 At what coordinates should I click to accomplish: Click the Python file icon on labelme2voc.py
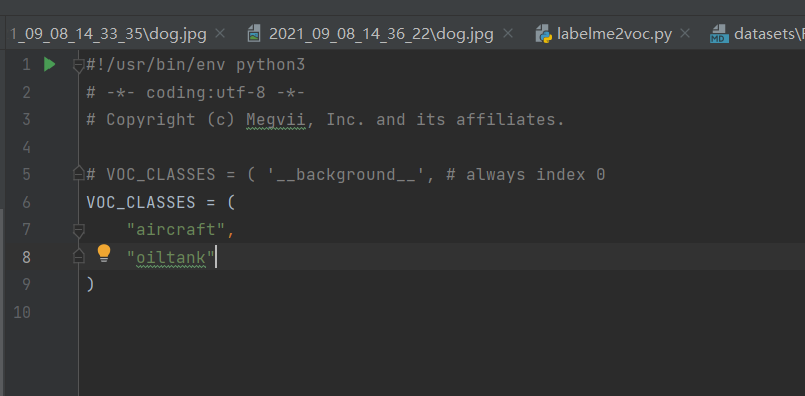[x=544, y=34]
